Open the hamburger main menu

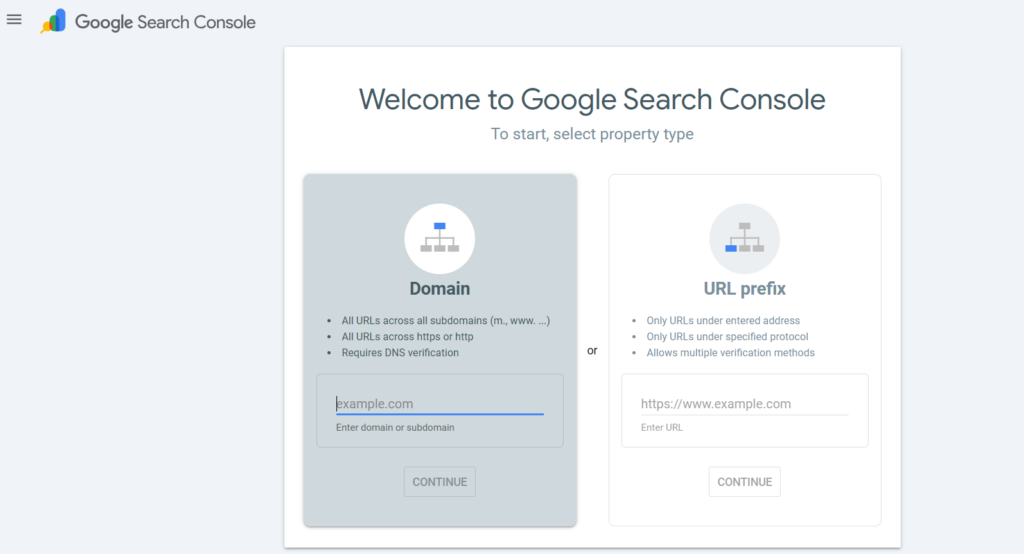14,20
